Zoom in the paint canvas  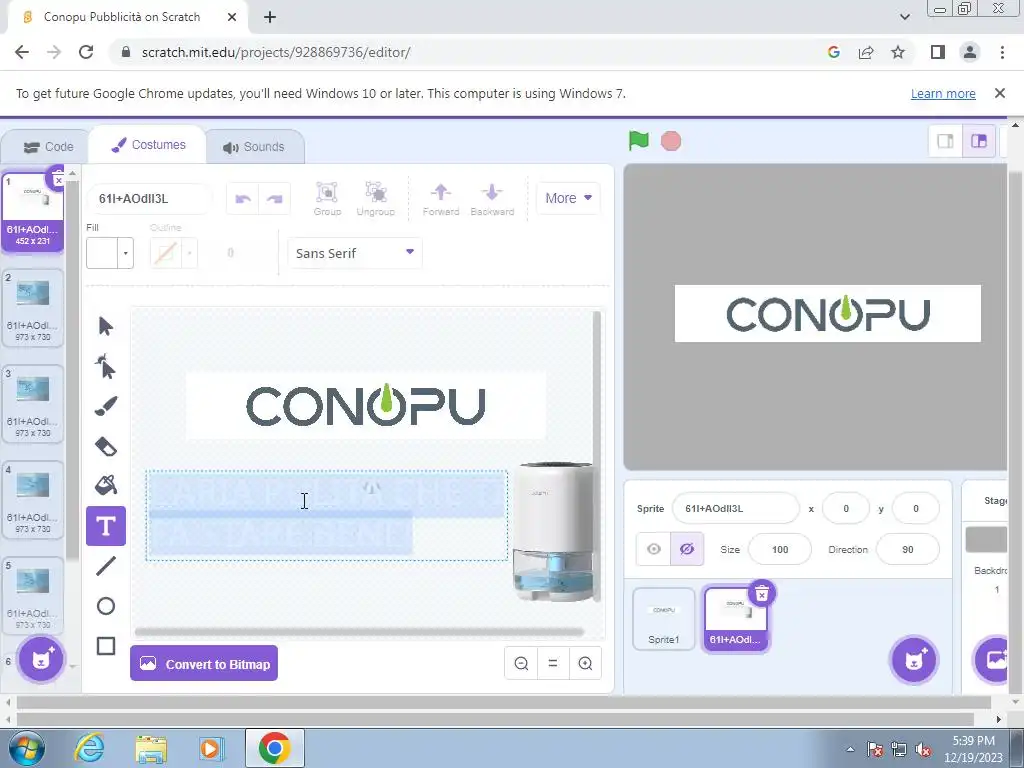coord(585,664)
